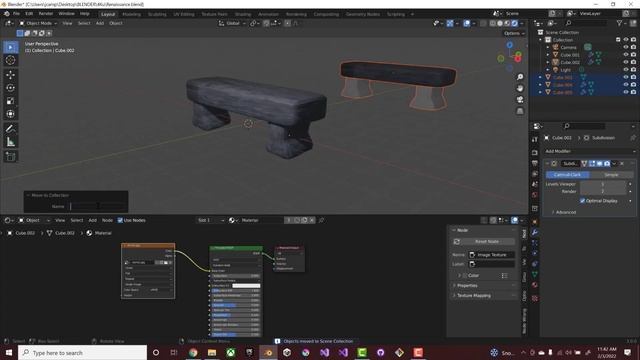Open File Explorer from the taskbar

click(x=212, y=353)
